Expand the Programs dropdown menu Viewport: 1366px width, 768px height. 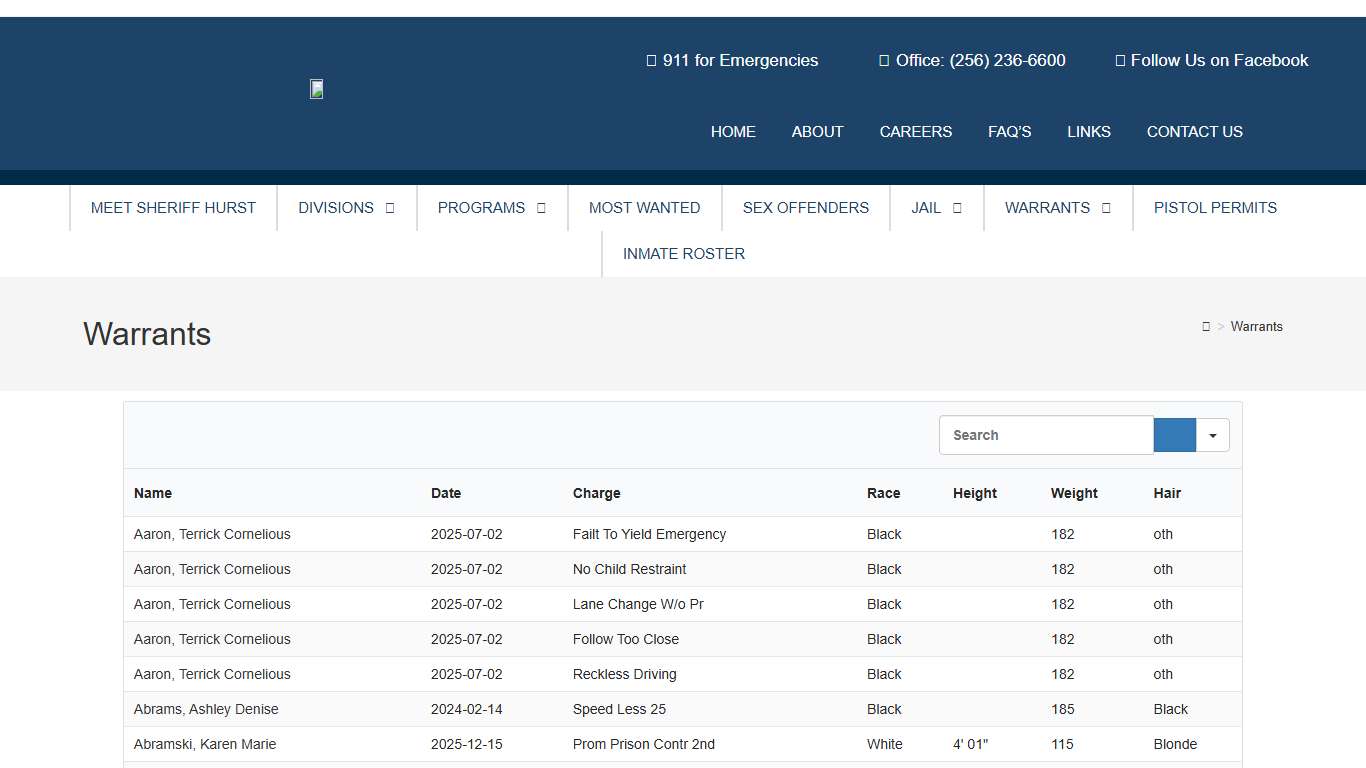pyautogui.click(x=491, y=208)
